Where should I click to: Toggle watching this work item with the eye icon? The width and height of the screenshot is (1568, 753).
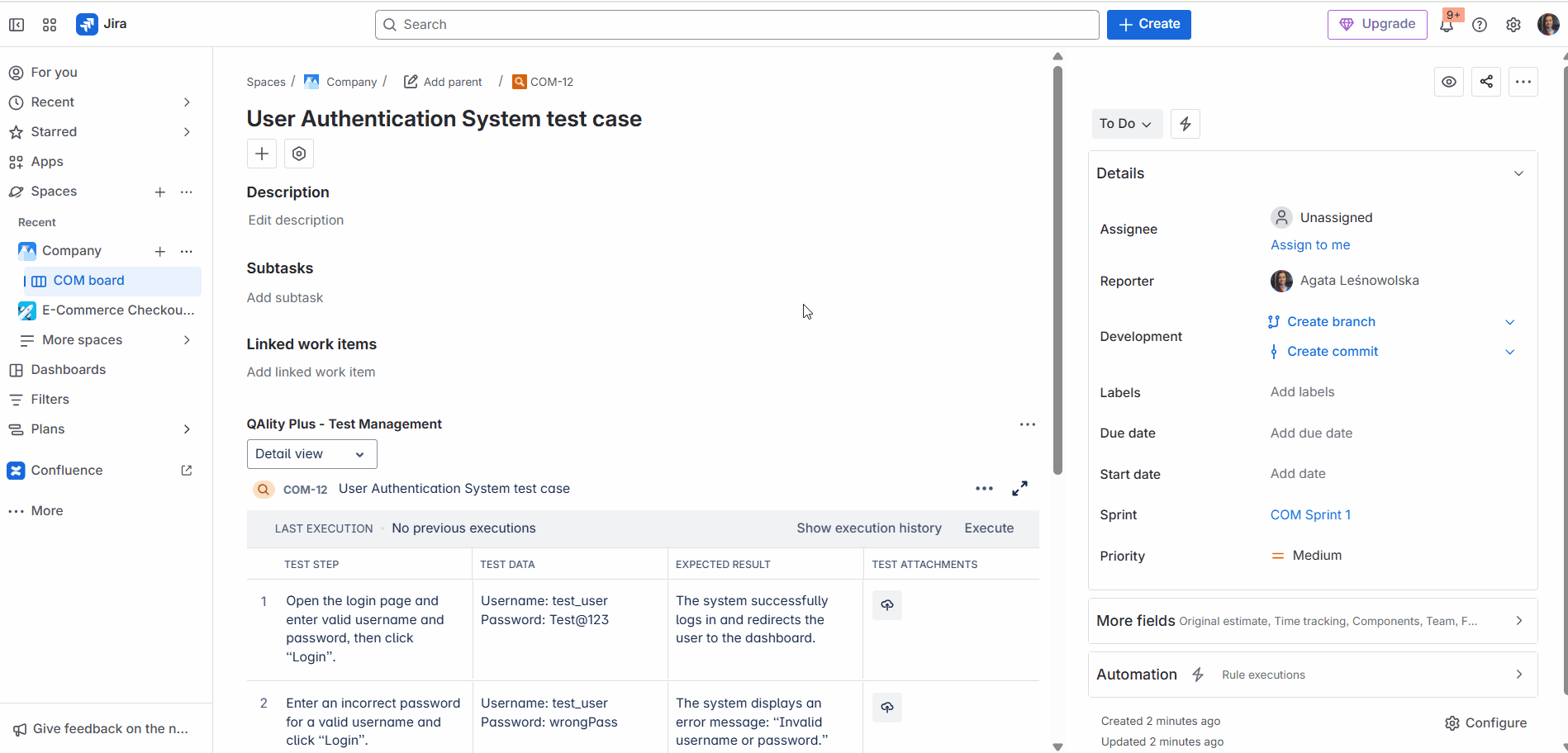click(x=1449, y=82)
